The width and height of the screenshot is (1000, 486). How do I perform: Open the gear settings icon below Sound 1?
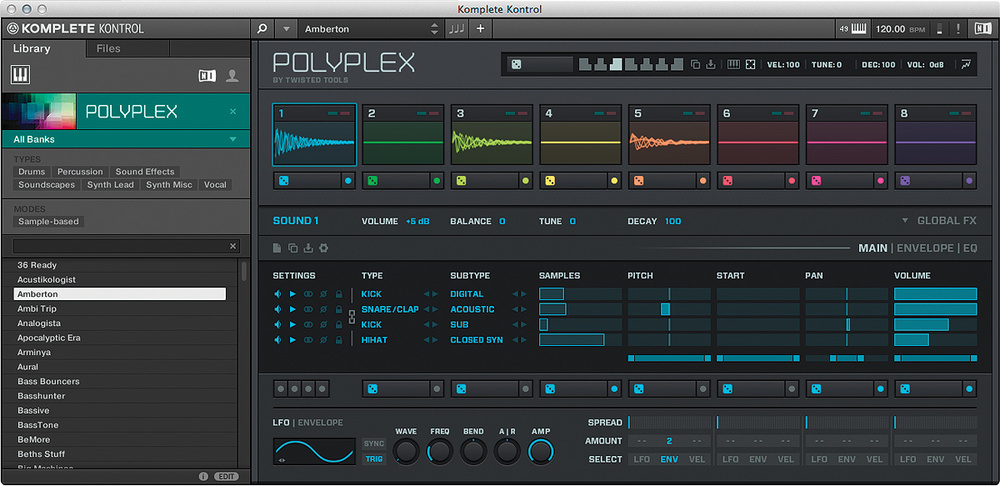pos(323,248)
